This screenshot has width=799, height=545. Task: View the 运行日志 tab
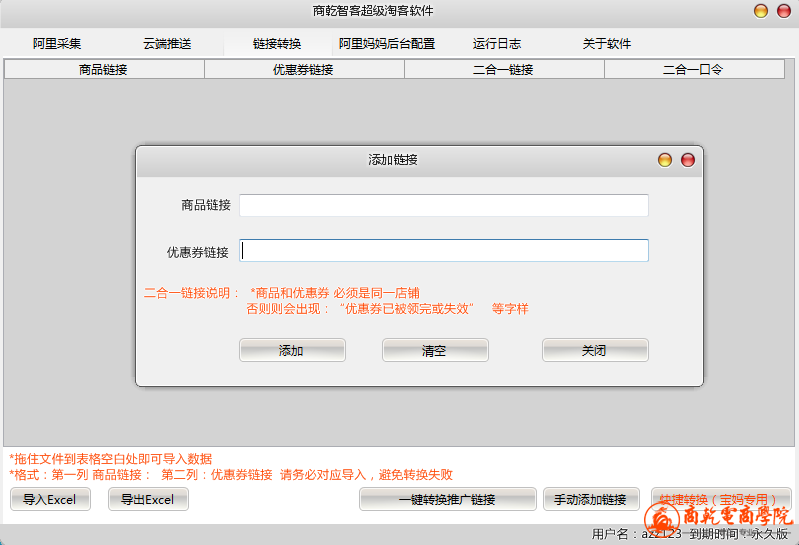pyautogui.click(x=497, y=44)
